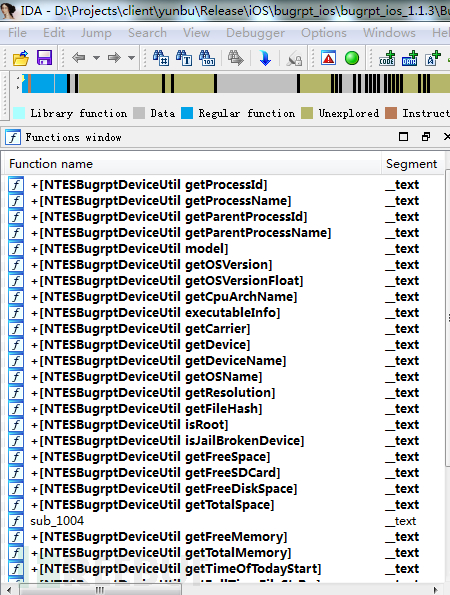
Task: Select the getFileHash function row
Action: [224, 409]
